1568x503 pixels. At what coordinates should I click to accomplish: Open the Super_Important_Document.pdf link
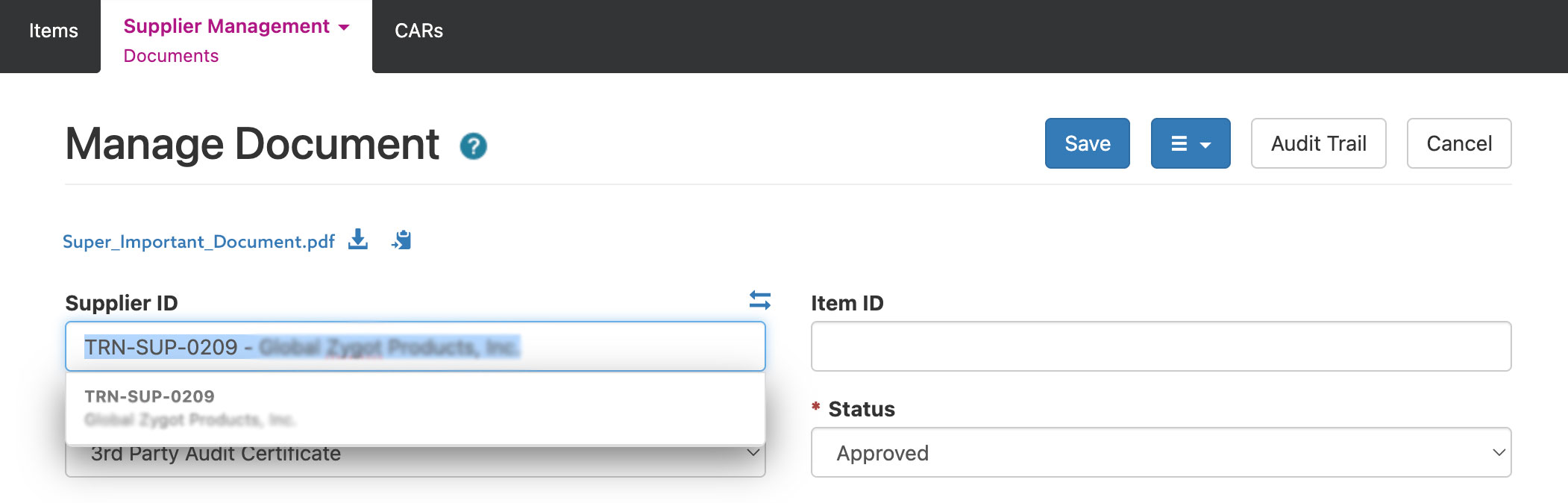(198, 242)
